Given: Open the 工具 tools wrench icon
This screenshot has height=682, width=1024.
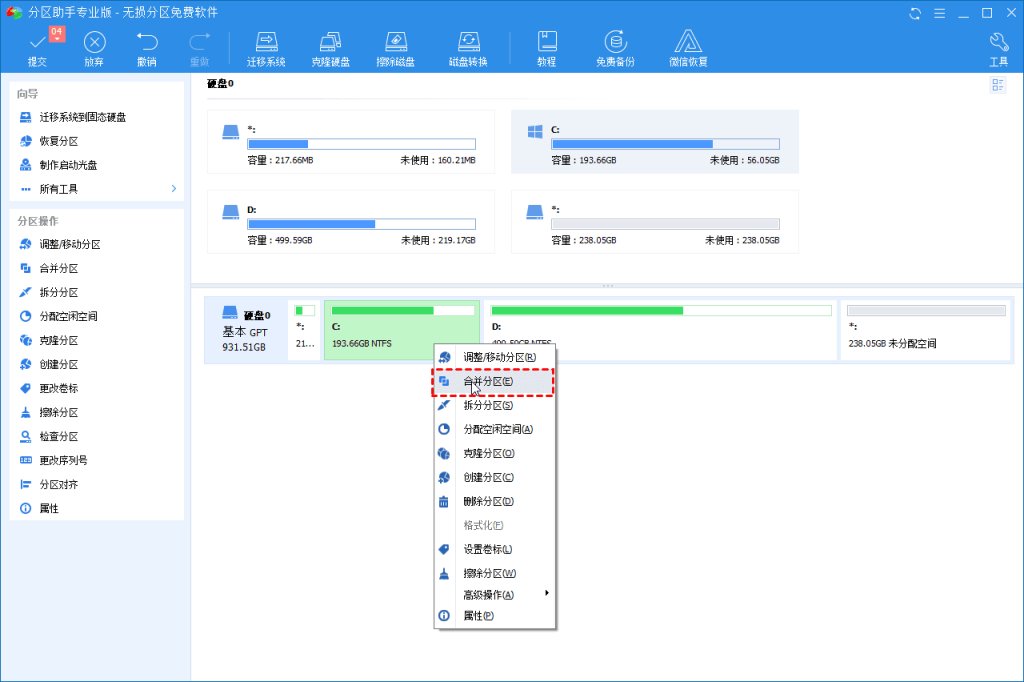Looking at the screenshot, I should [999, 49].
